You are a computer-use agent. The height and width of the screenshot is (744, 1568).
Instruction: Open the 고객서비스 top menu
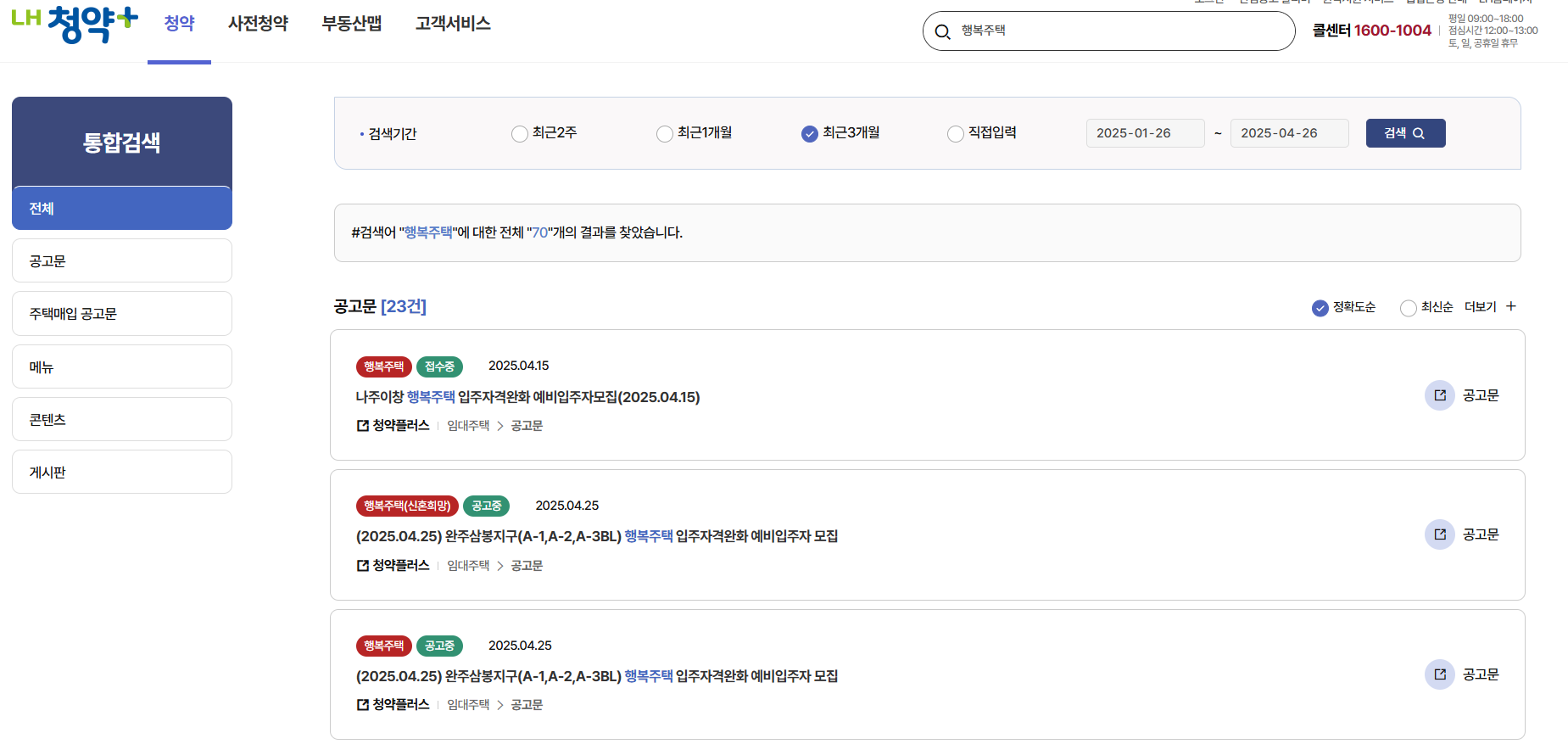click(453, 24)
